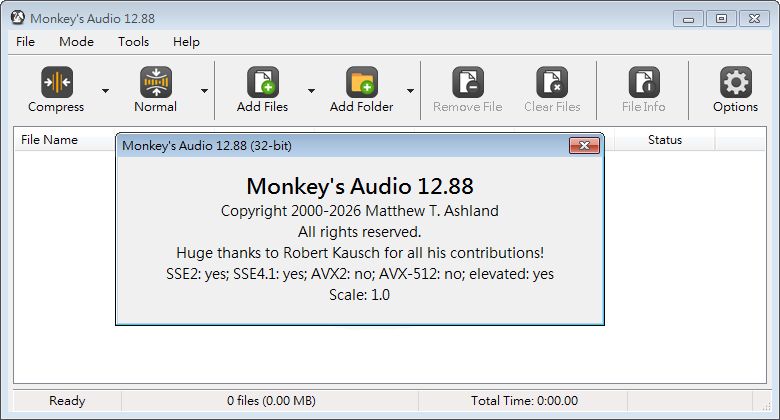
Task: Click the 'Huge thanks to Robert Kausch' line
Action: point(360,253)
